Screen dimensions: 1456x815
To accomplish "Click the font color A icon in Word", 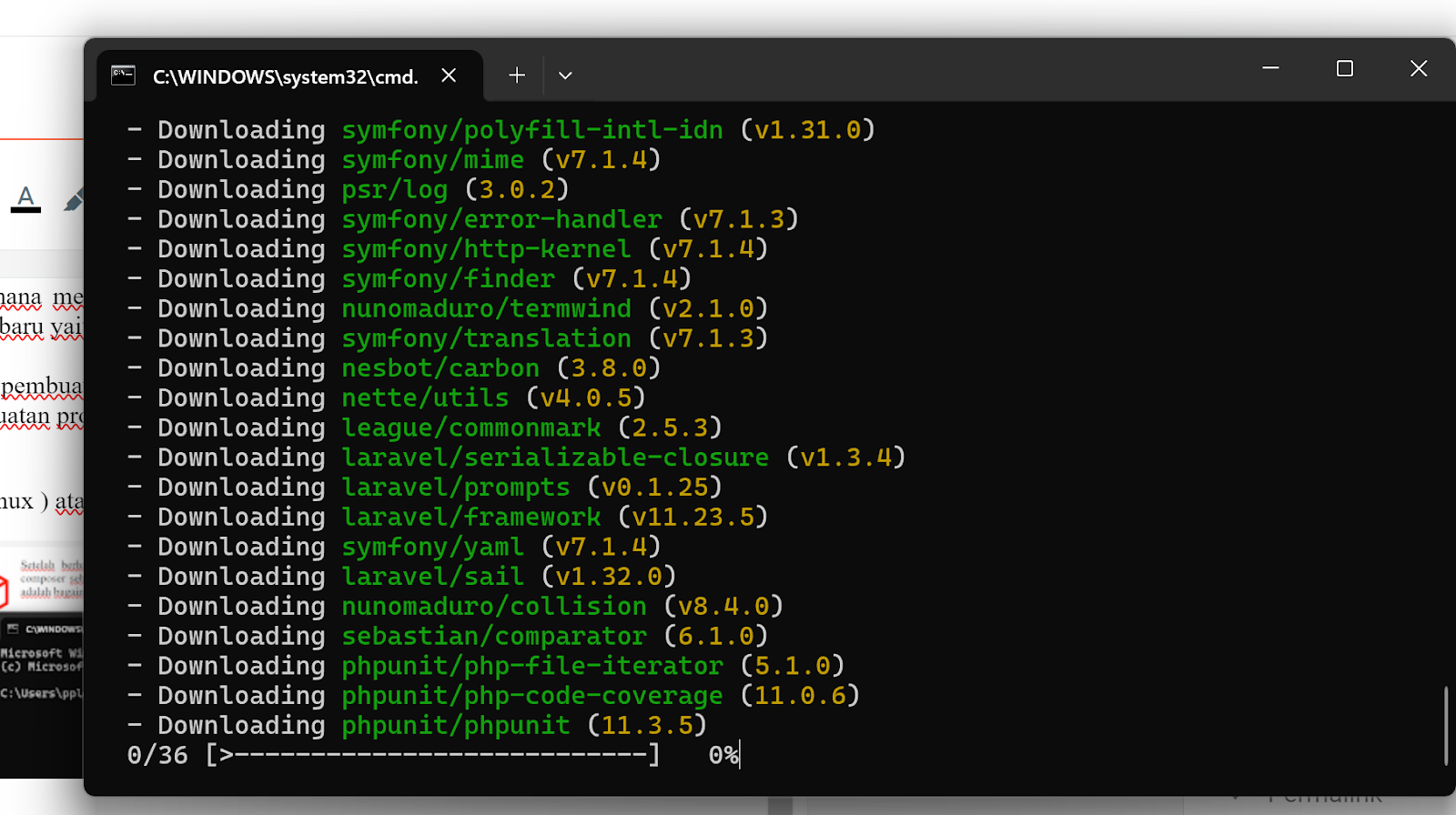I will (25, 198).
